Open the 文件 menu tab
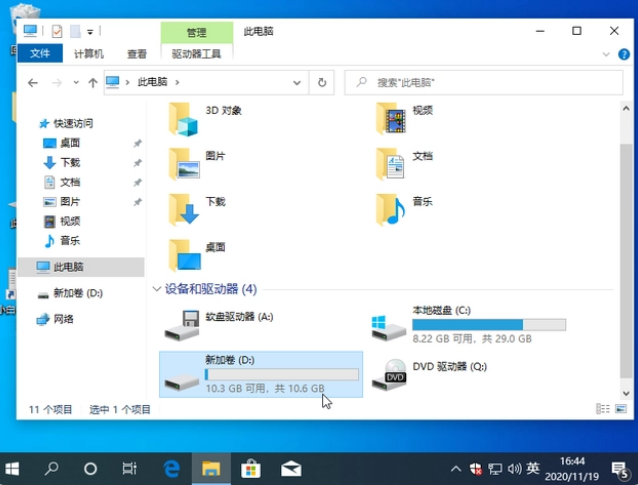Image resolution: width=638 pixels, height=485 pixels. click(x=40, y=53)
